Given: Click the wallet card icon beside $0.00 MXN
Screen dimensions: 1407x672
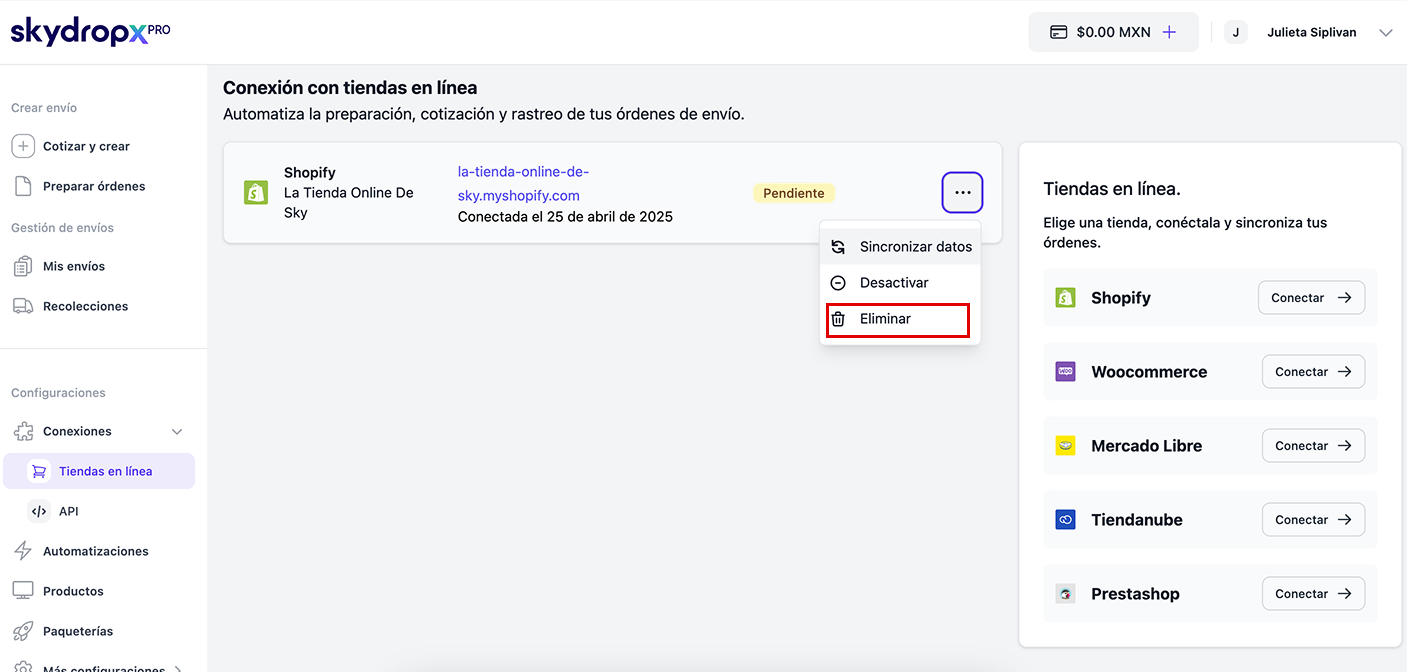Looking at the screenshot, I should pyautogui.click(x=1059, y=32).
